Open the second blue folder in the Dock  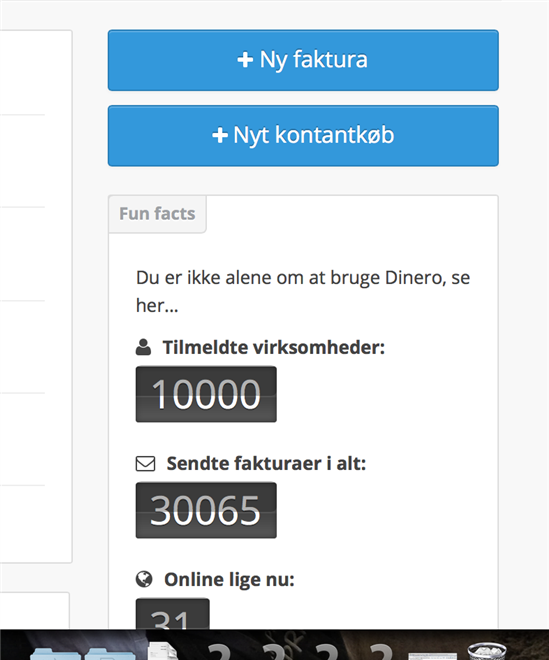[x=110, y=654]
